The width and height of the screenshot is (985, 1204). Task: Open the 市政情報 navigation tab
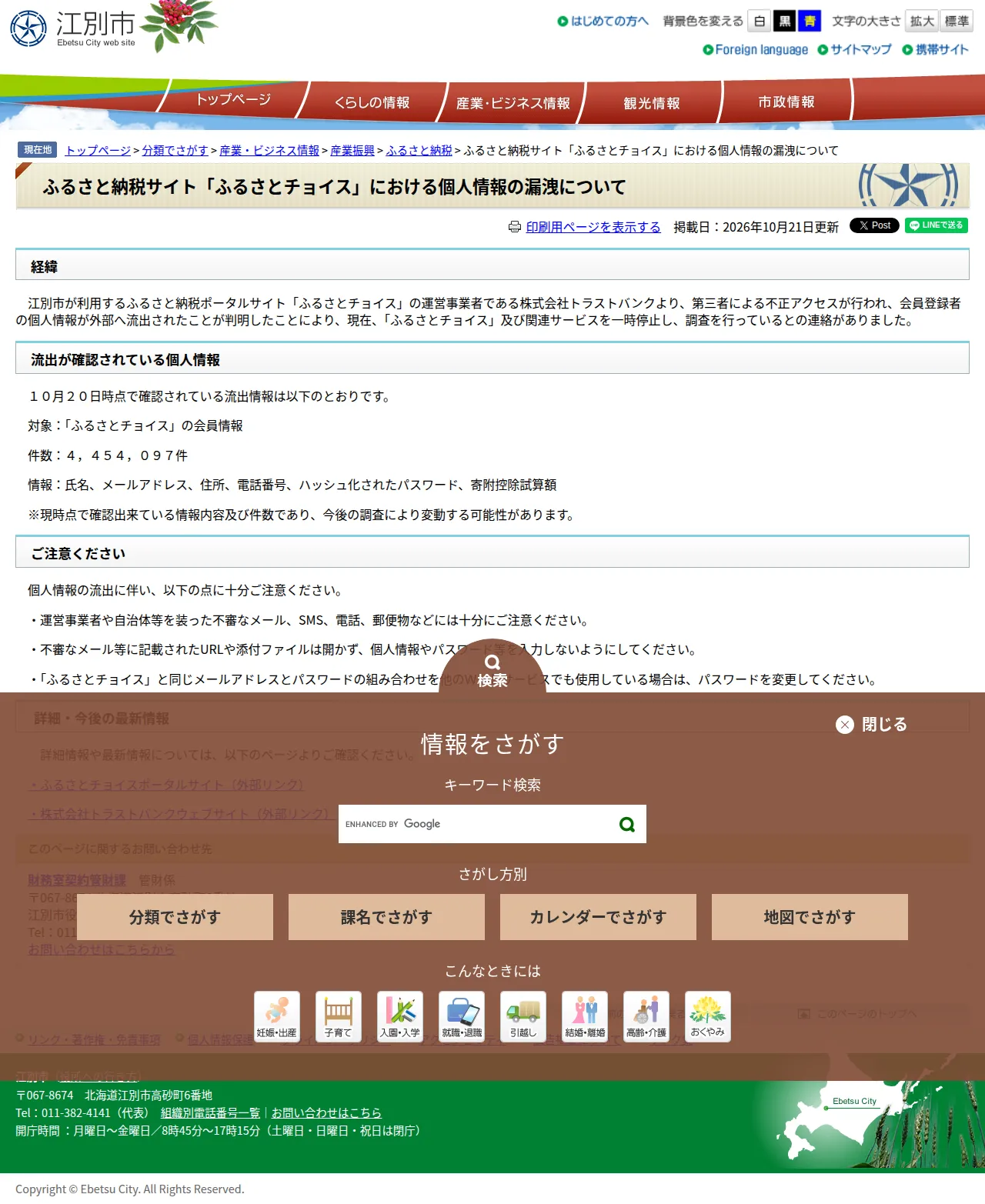786,102
